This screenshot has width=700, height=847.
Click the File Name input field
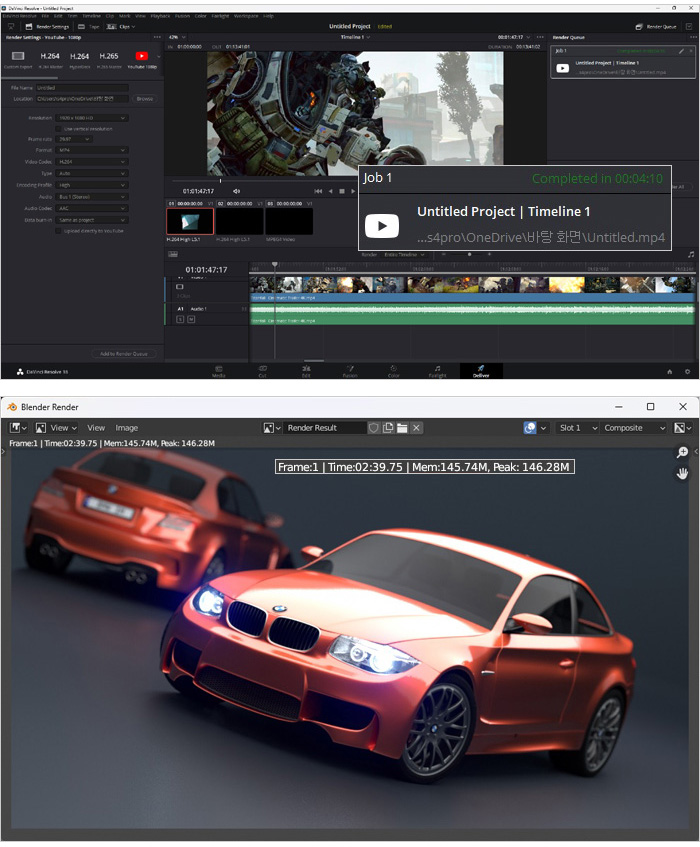pyautogui.click(x=82, y=88)
